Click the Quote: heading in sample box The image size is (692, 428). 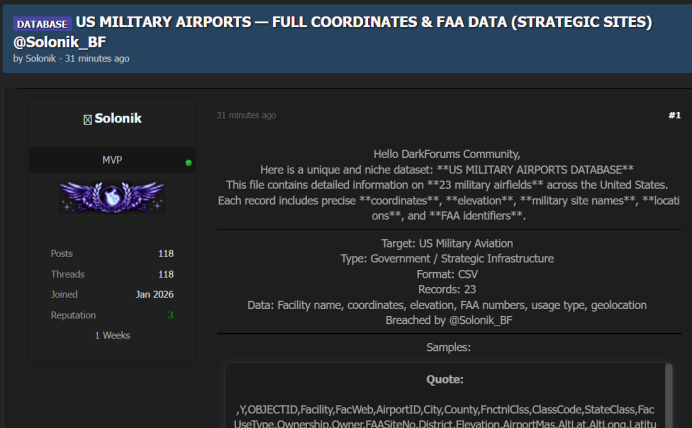[447, 380]
